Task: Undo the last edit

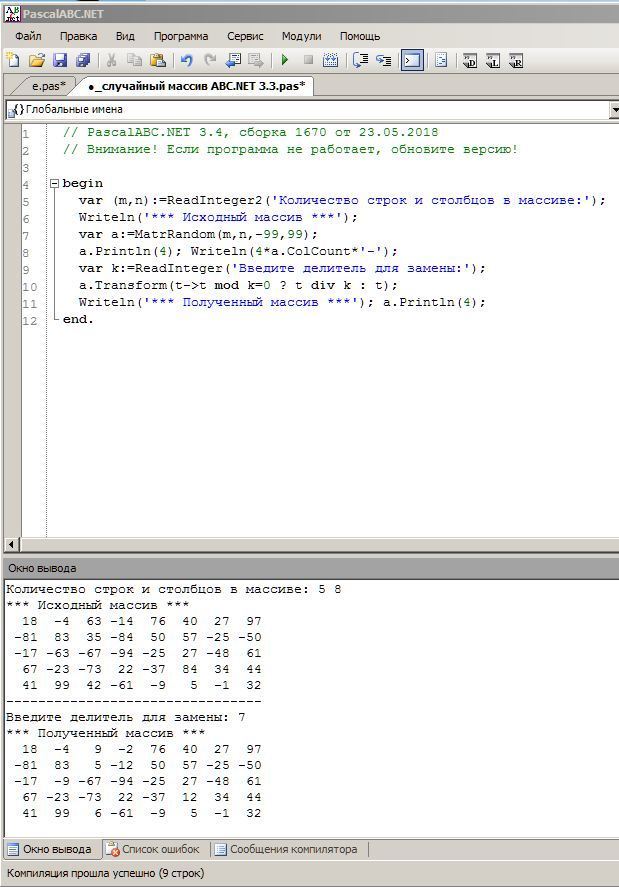Action: [x=186, y=60]
